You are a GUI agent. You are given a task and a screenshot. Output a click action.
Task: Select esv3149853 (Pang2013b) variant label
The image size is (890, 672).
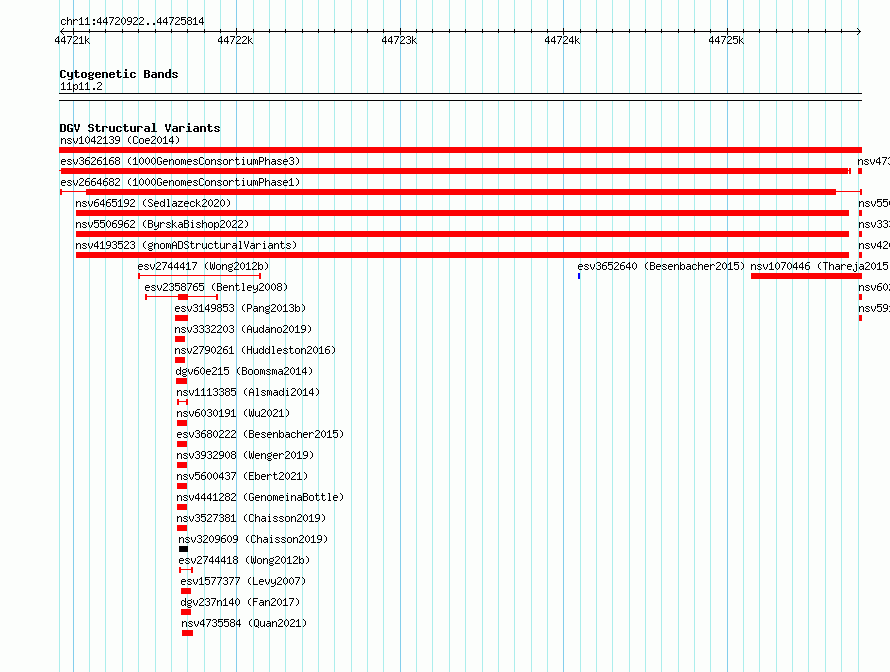(x=240, y=308)
